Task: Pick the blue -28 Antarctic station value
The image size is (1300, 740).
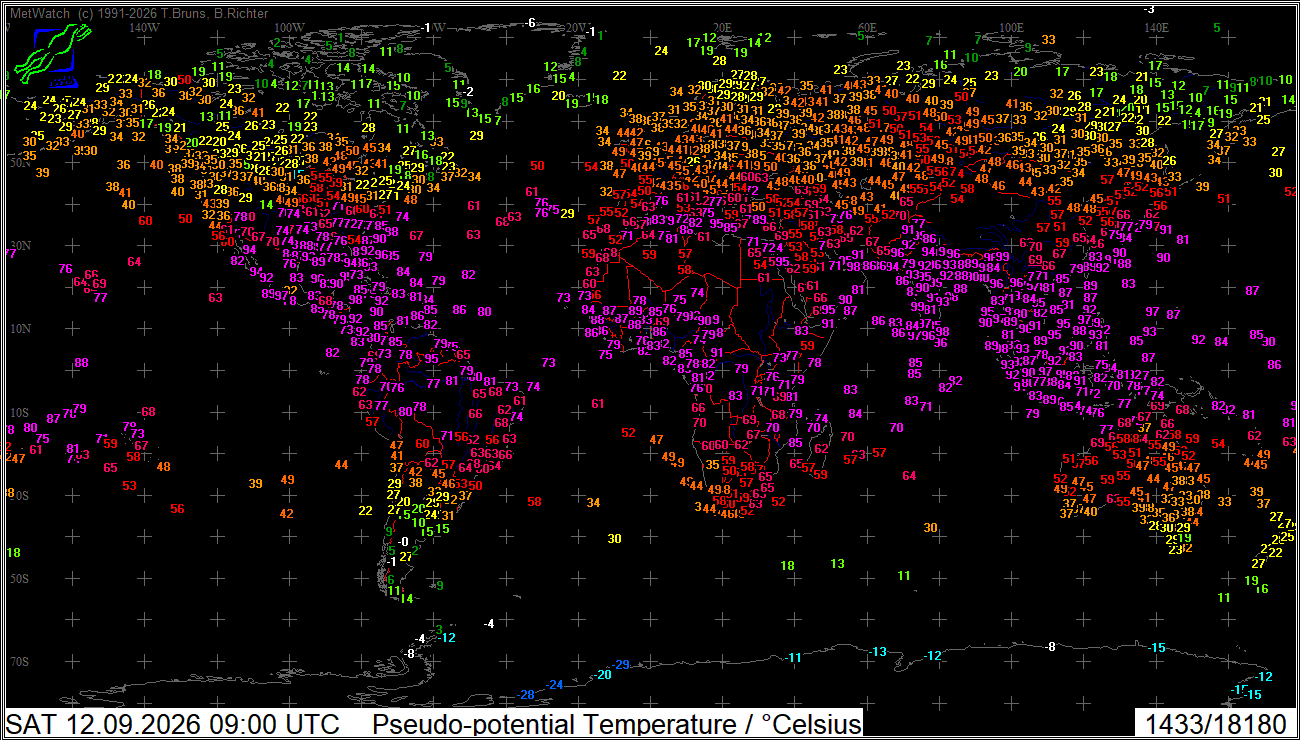Action: click(x=527, y=695)
